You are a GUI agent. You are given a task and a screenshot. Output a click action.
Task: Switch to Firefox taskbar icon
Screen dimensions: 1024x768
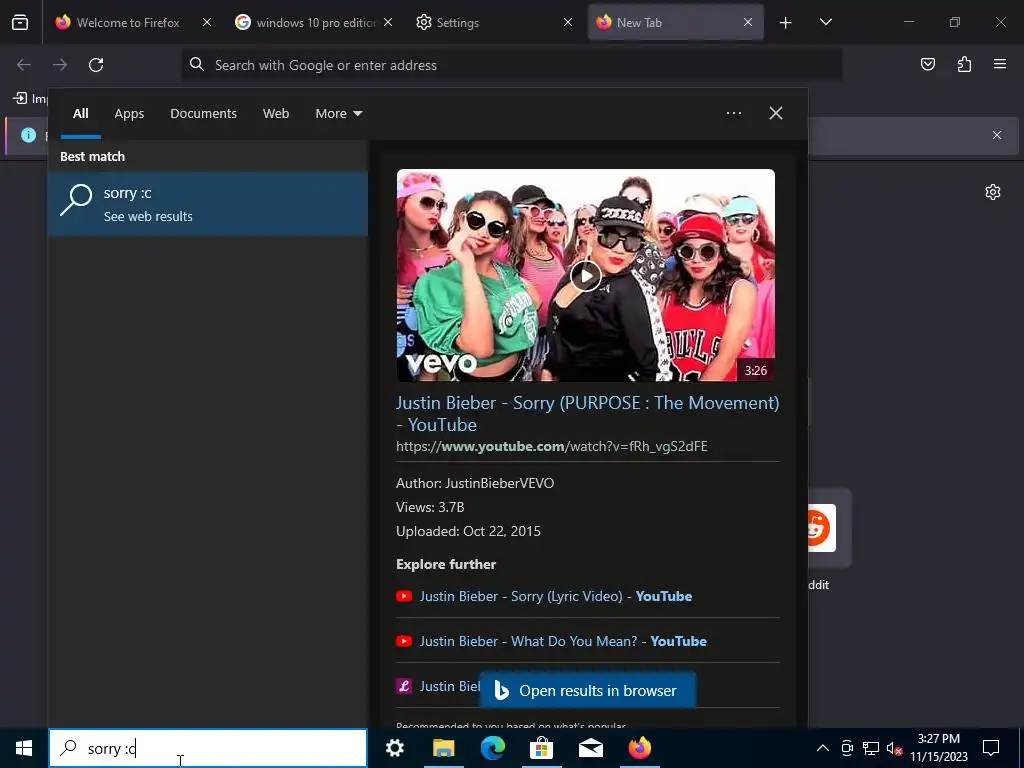[x=640, y=748]
